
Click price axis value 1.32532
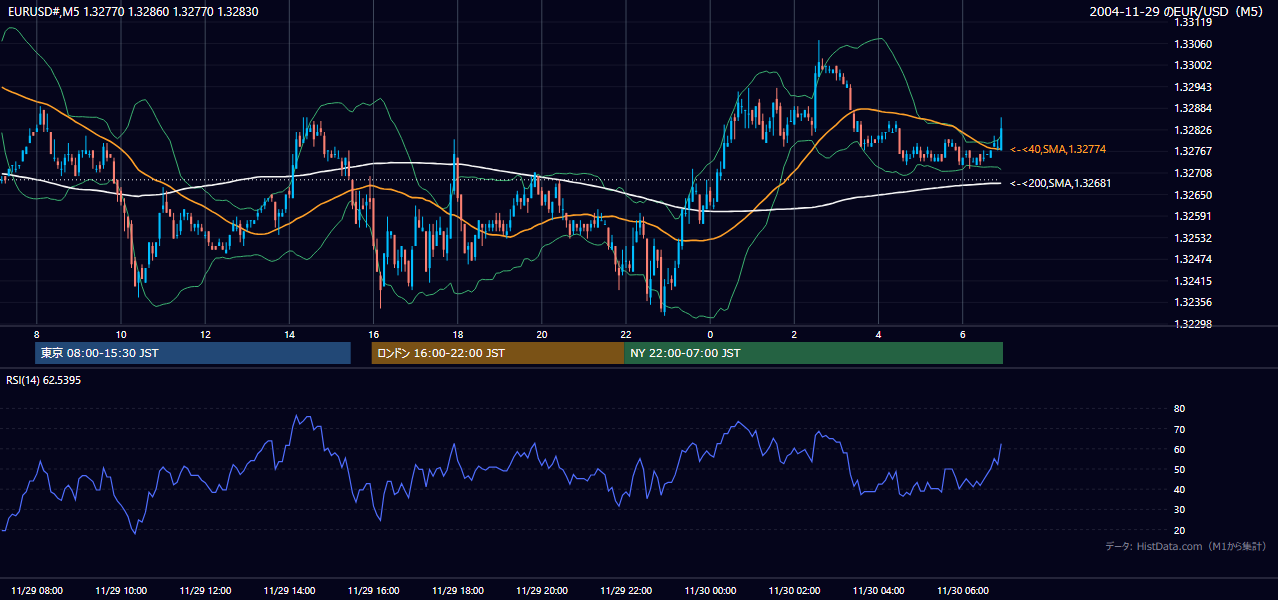(x=1194, y=238)
